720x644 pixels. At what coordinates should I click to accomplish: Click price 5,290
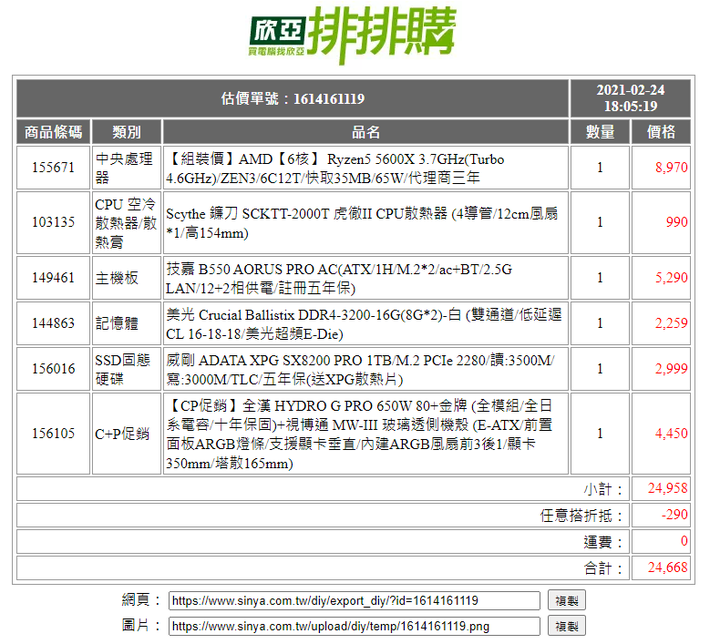click(x=671, y=277)
